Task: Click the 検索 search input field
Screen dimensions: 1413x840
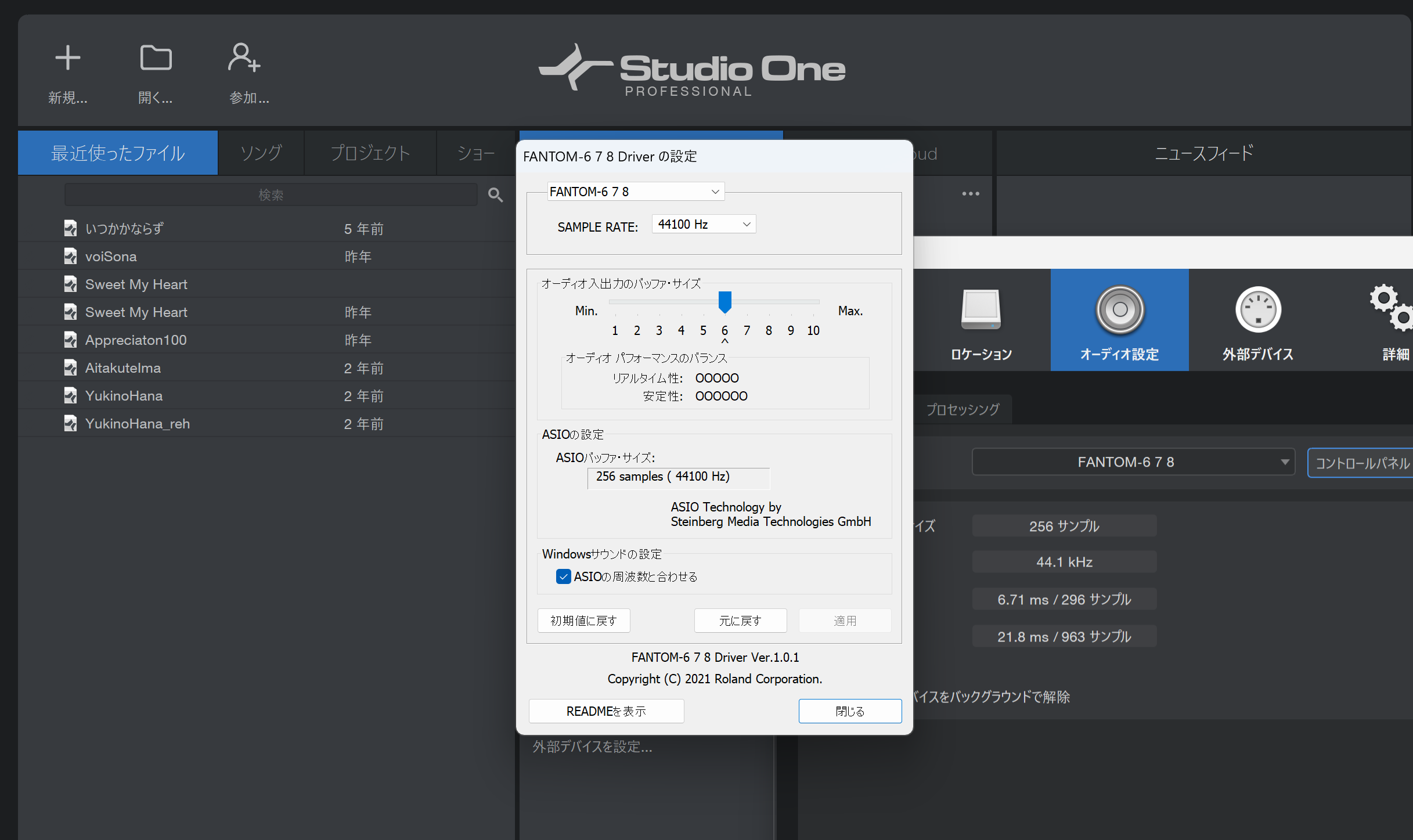Action: coord(271,195)
